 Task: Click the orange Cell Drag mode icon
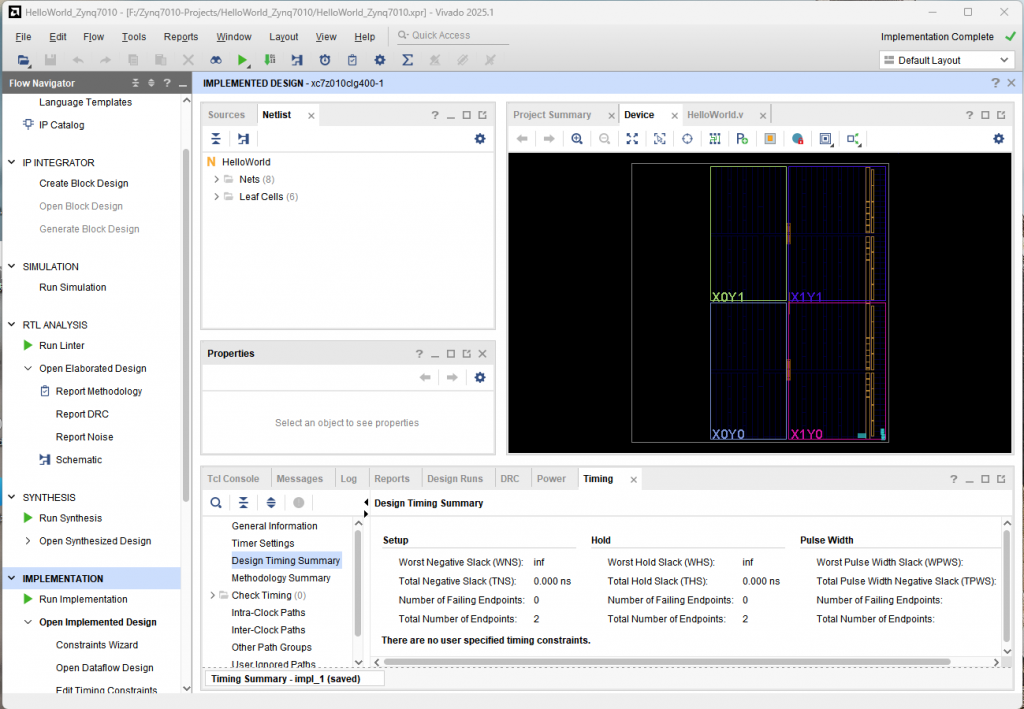click(770, 138)
